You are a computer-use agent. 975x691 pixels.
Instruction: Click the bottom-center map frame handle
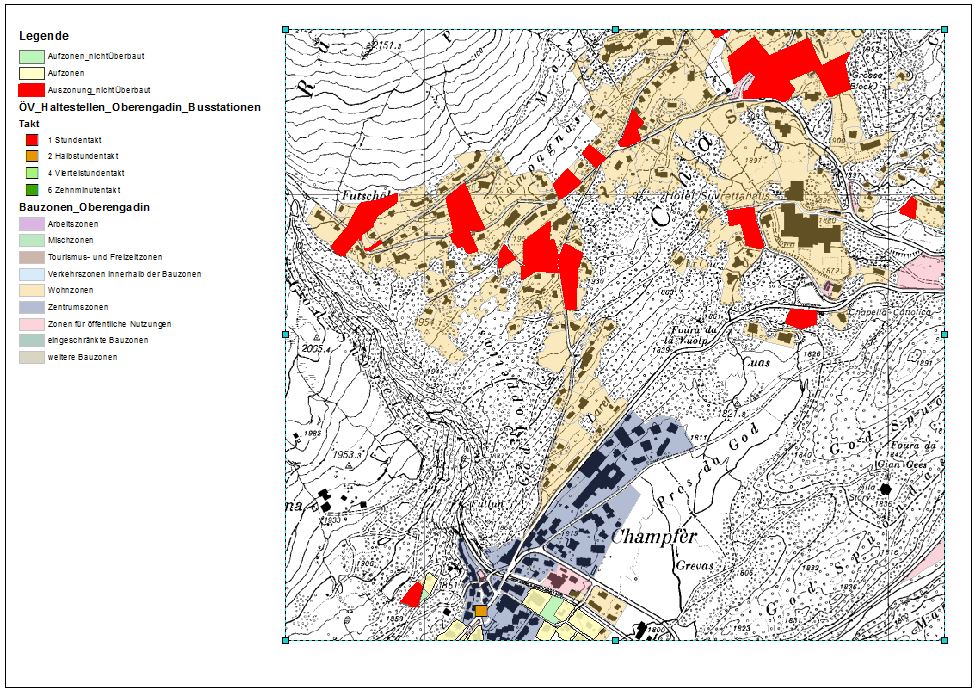615,640
